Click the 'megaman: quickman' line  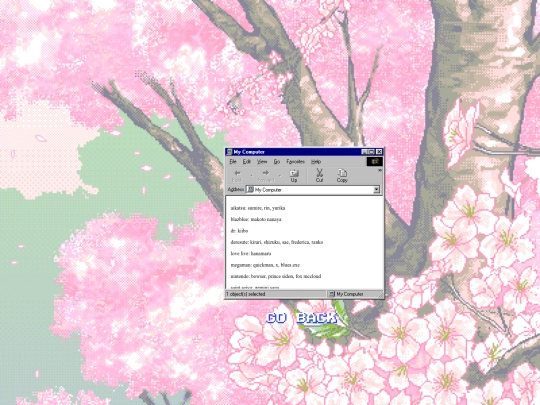tap(265, 265)
